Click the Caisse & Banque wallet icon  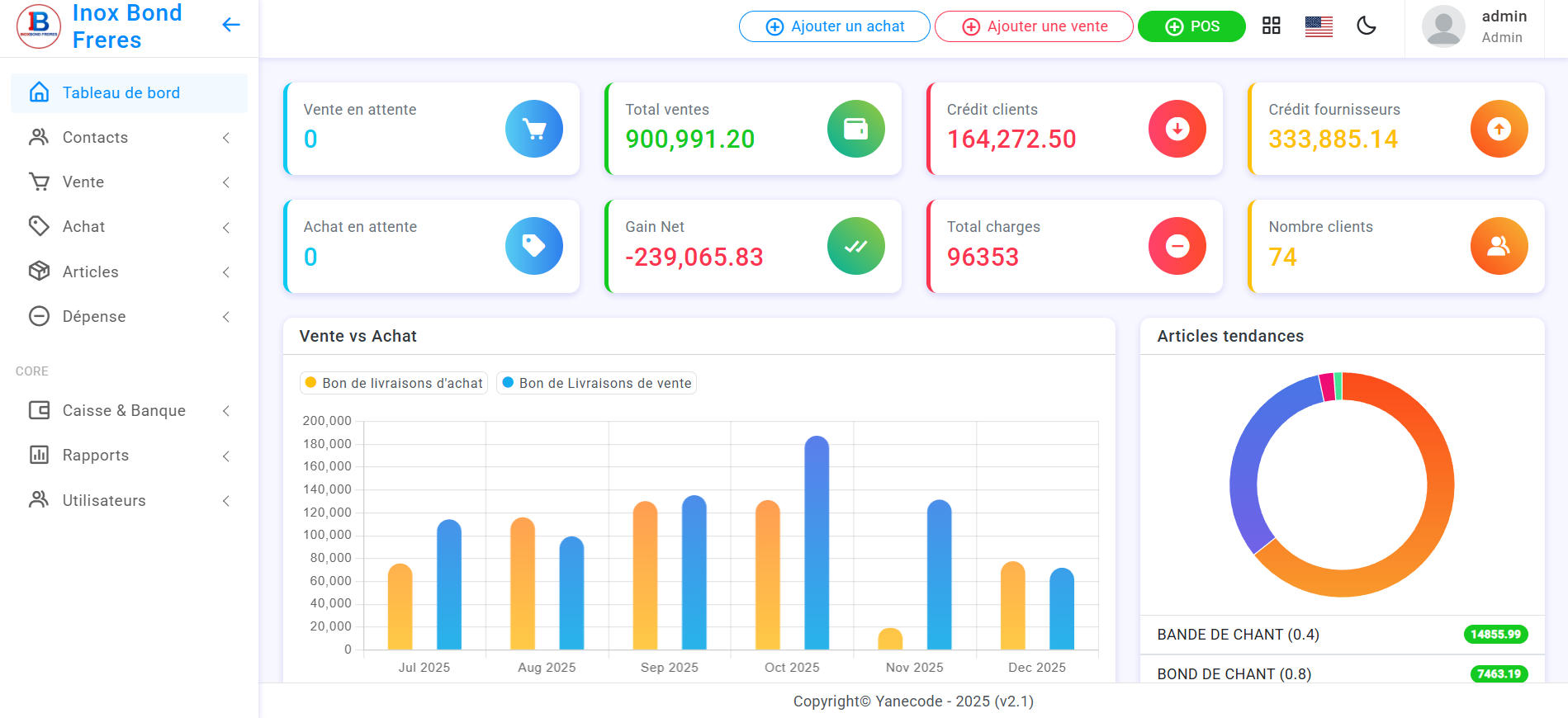click(39, 410)
